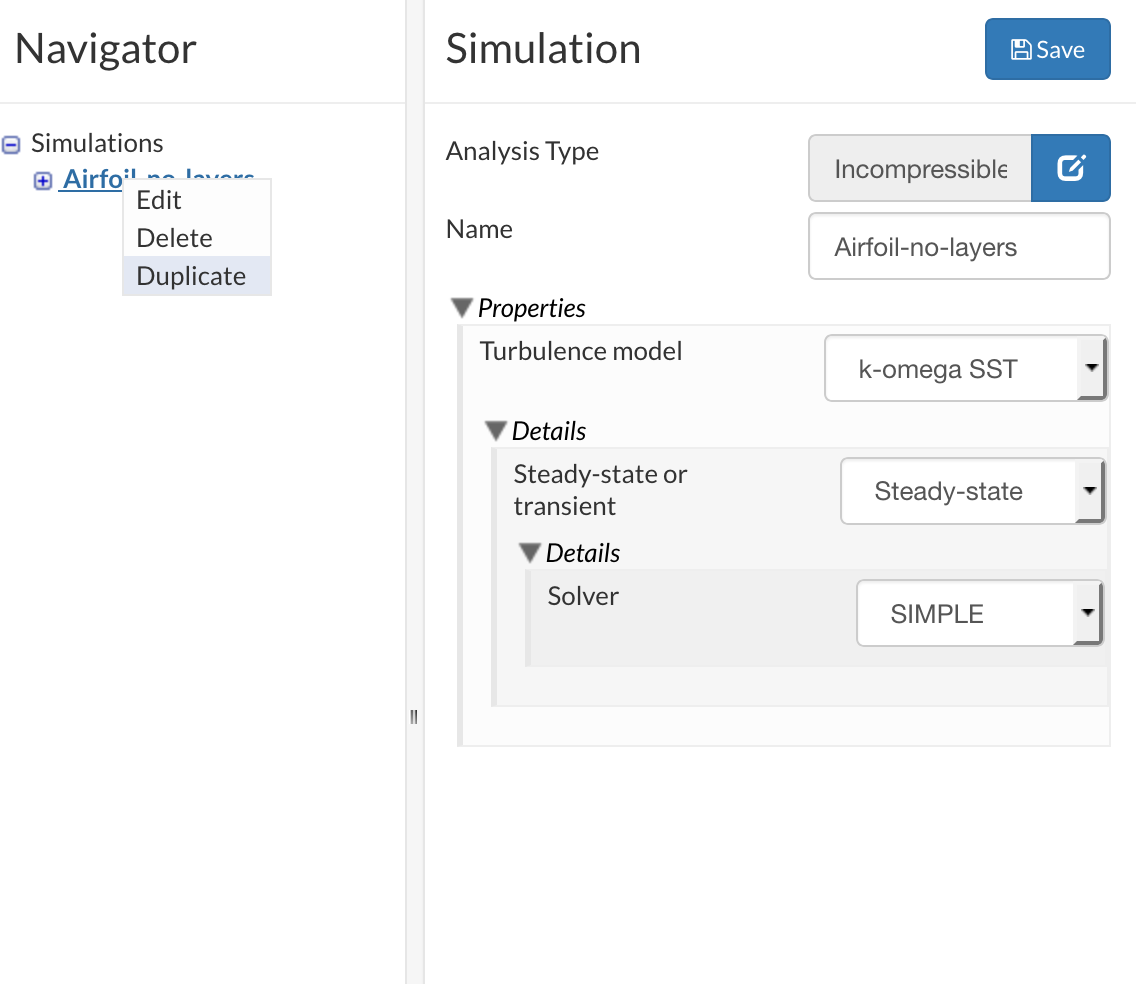
Task: Choose Delete in the context menu
Action: pos(174,238)
